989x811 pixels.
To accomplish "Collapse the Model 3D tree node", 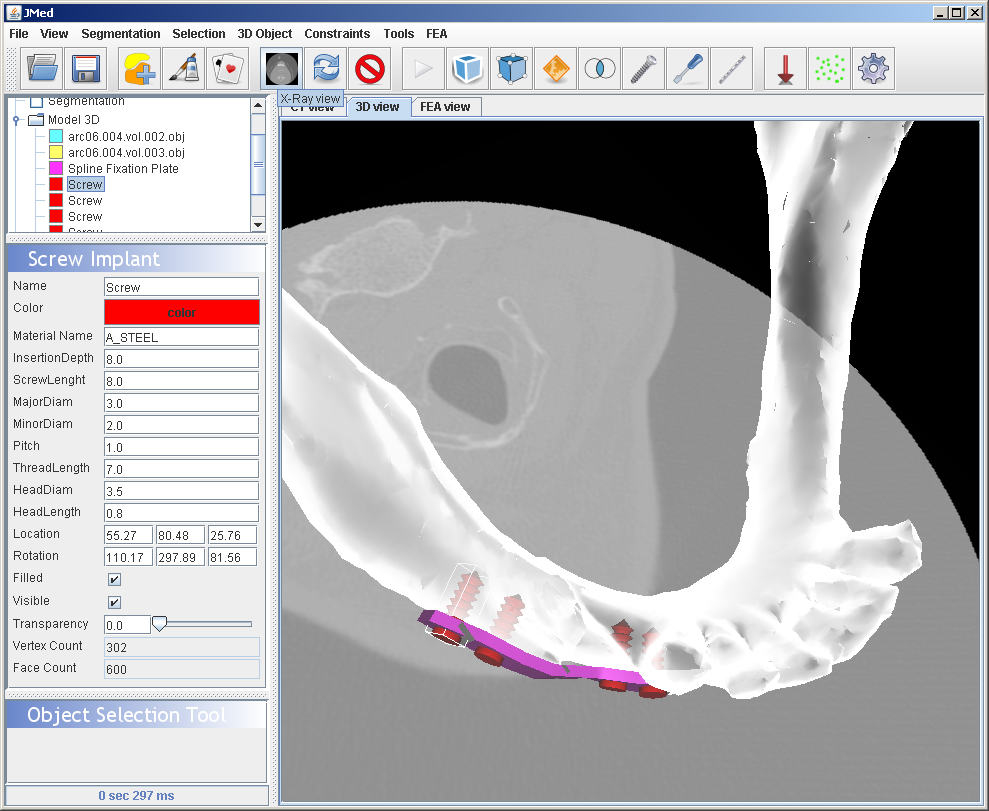I will pos(16,120).
